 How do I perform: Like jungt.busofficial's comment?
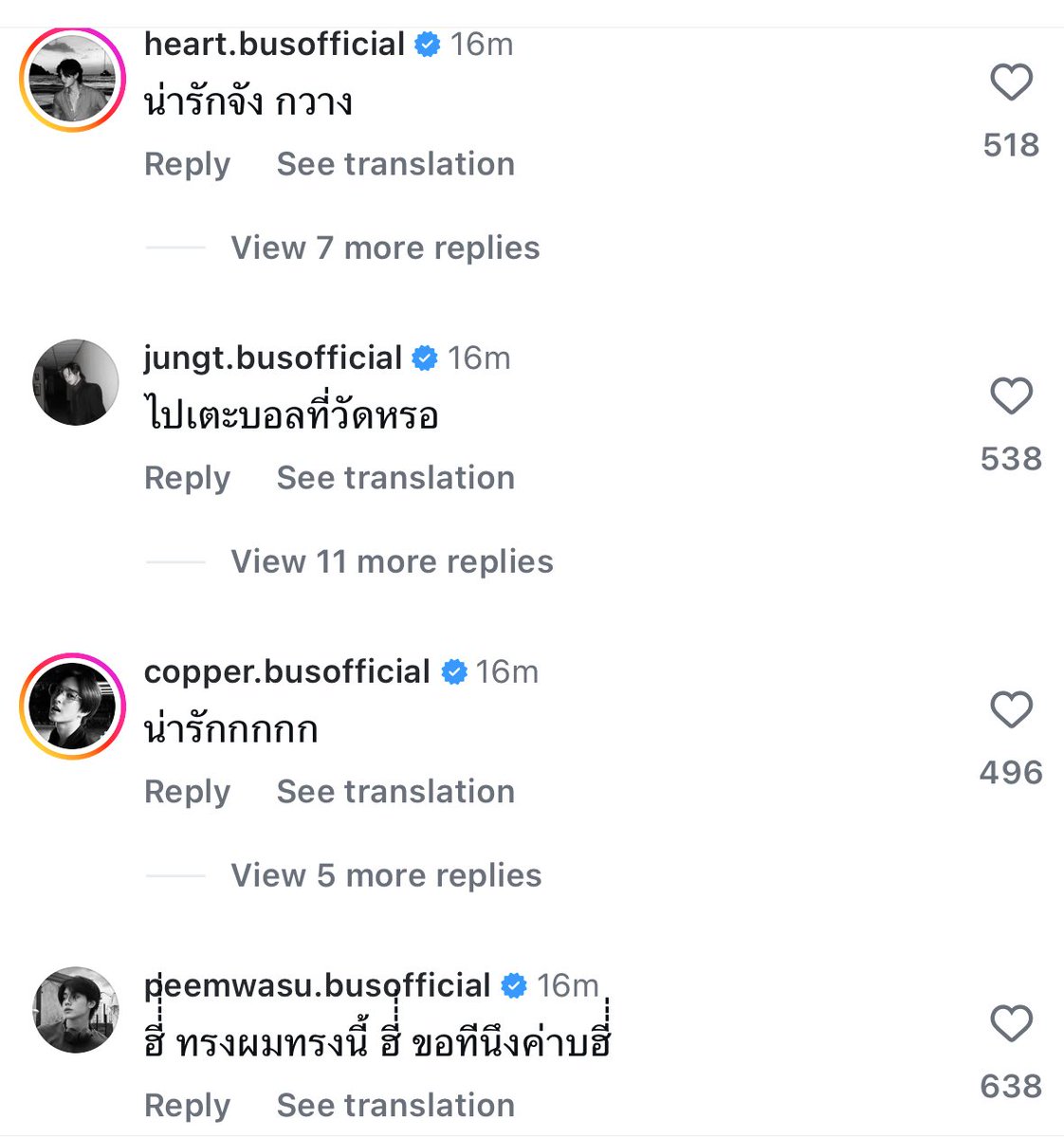point(1011,396)
